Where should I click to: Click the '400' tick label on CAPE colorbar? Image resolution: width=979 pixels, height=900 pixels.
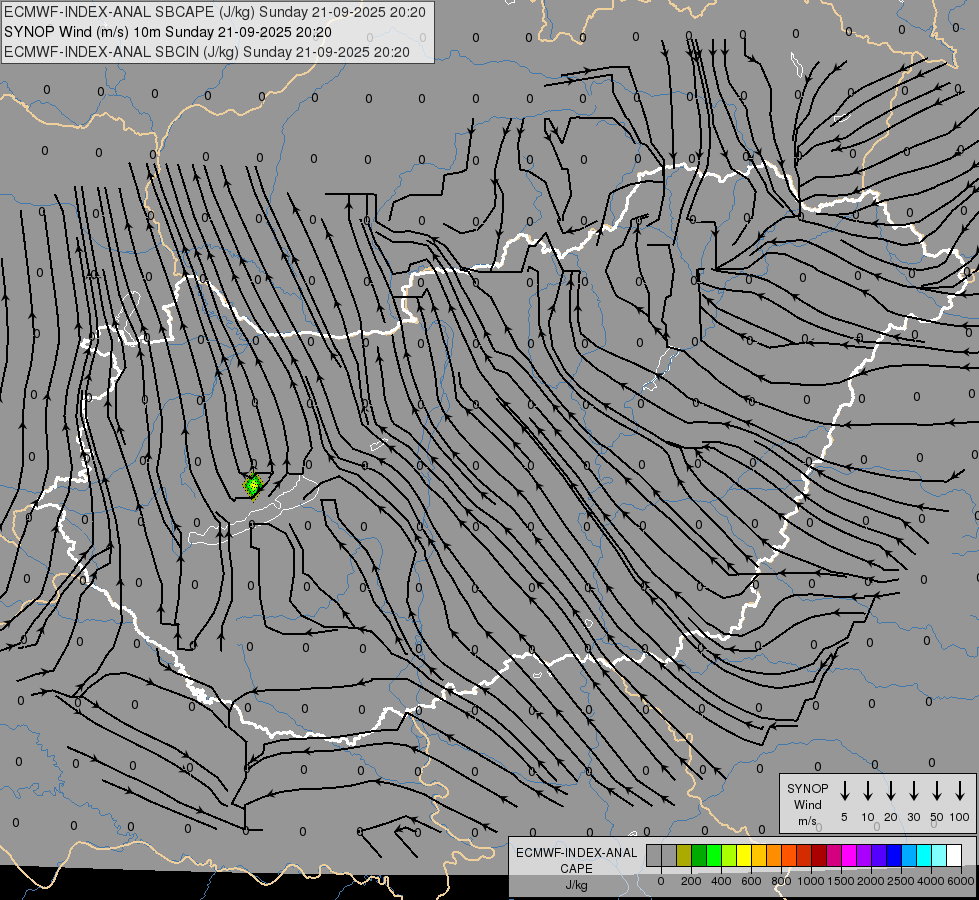tap(721, 881)
